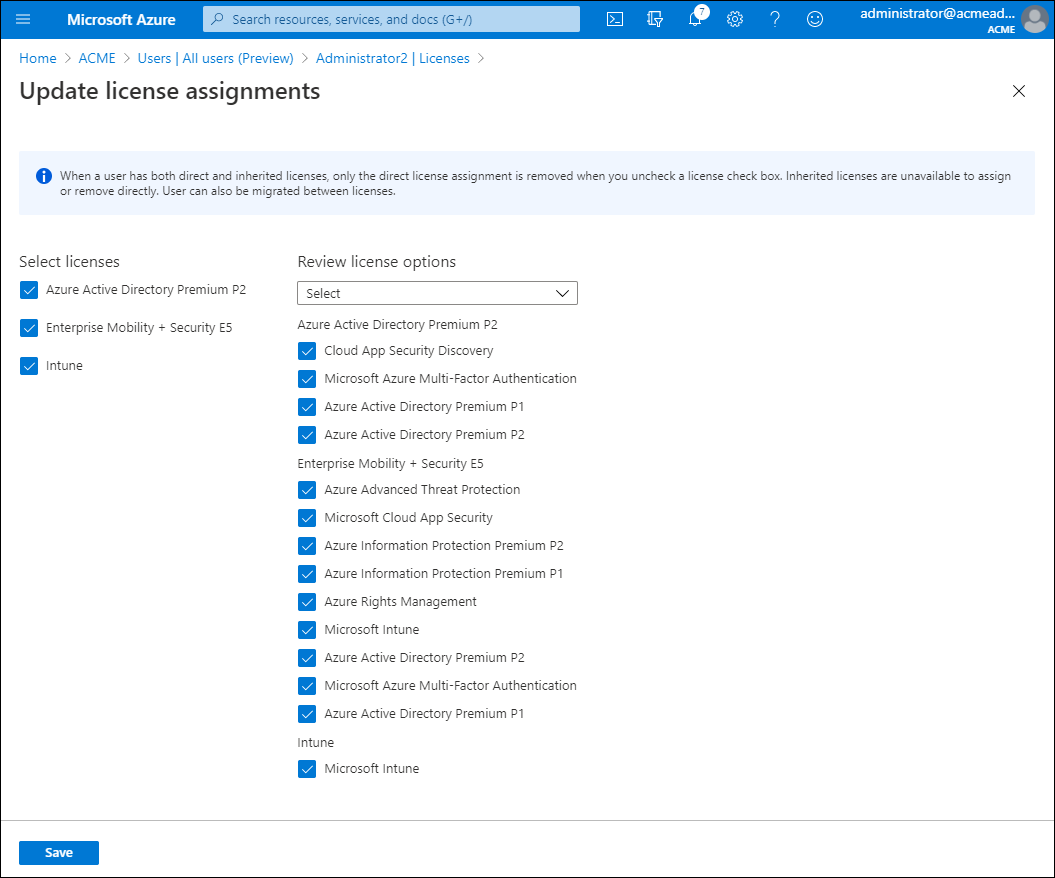Uncheck the Intune license checkbox
The image size is (1055, 878).
[29, 366]
